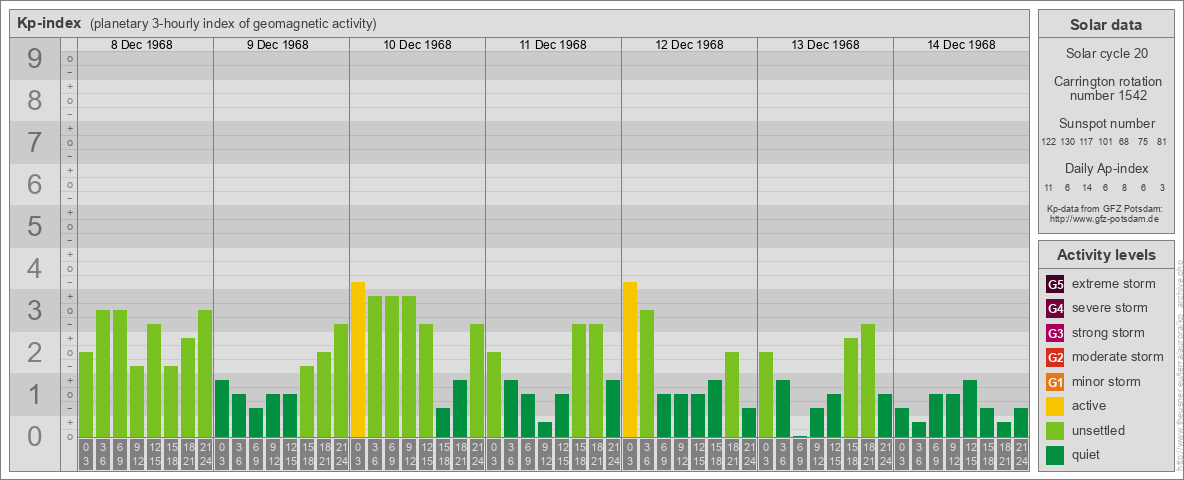Open the http://www.gfz-potsdam.de link
This screenshot has width=1184, height=480.
pyautogui.click(x=1105, y=218)
